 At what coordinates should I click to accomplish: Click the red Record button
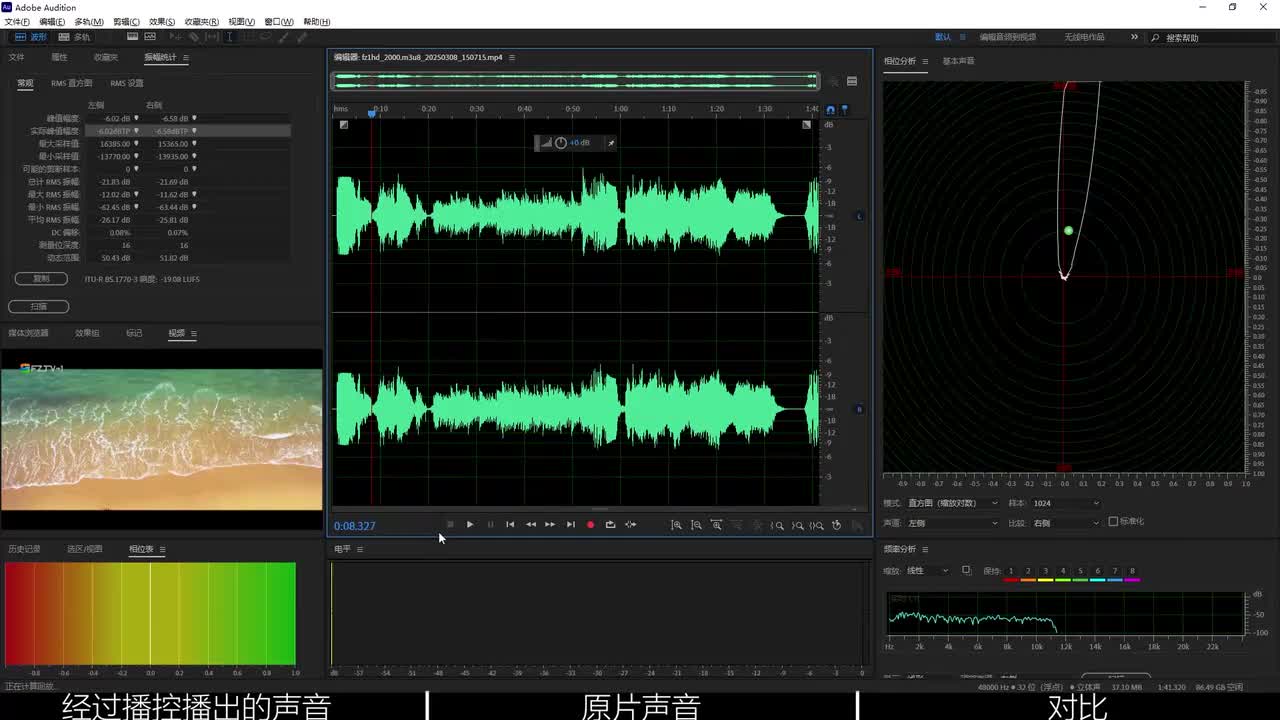point(590,525)
